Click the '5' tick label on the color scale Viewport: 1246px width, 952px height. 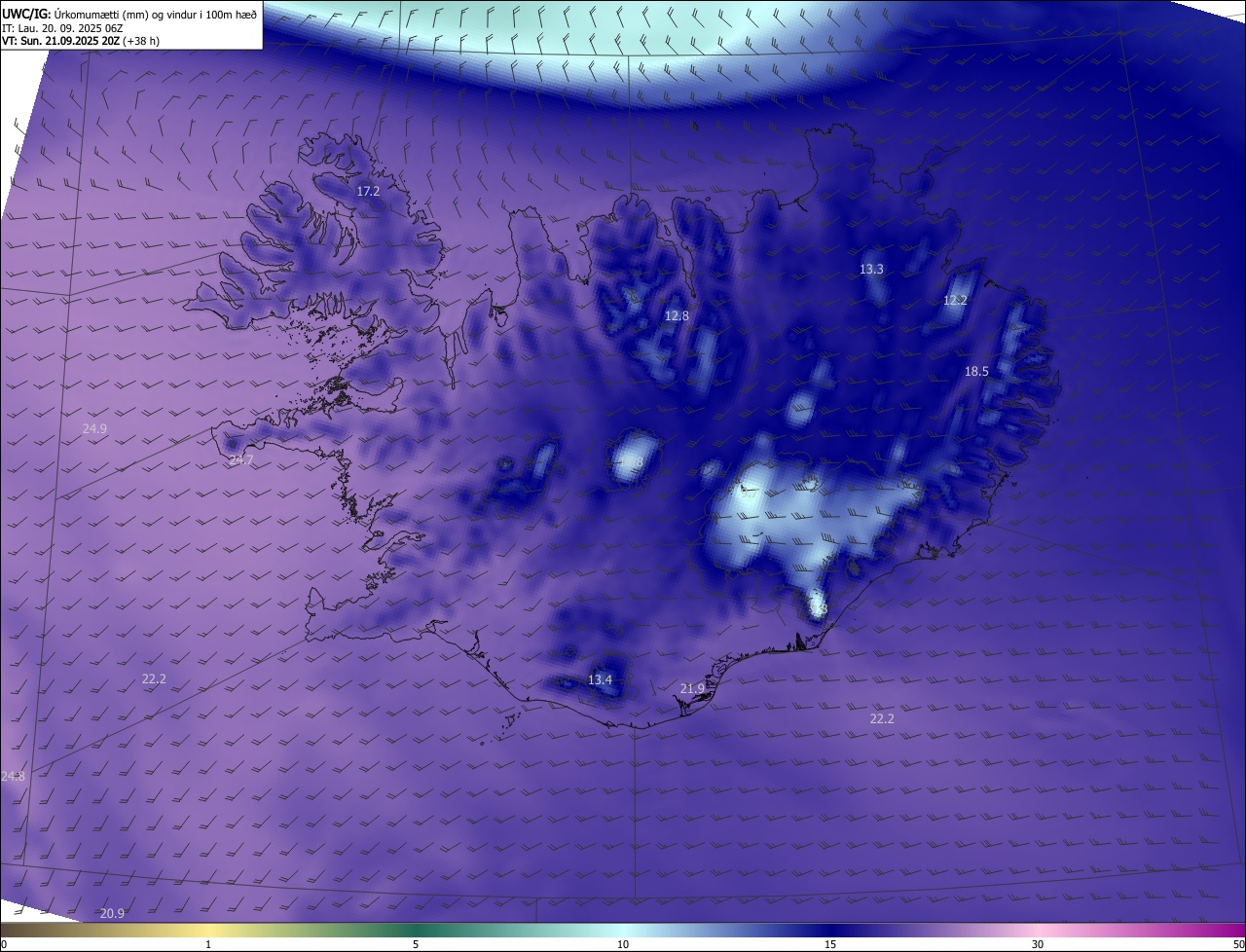tap(416, 945)
